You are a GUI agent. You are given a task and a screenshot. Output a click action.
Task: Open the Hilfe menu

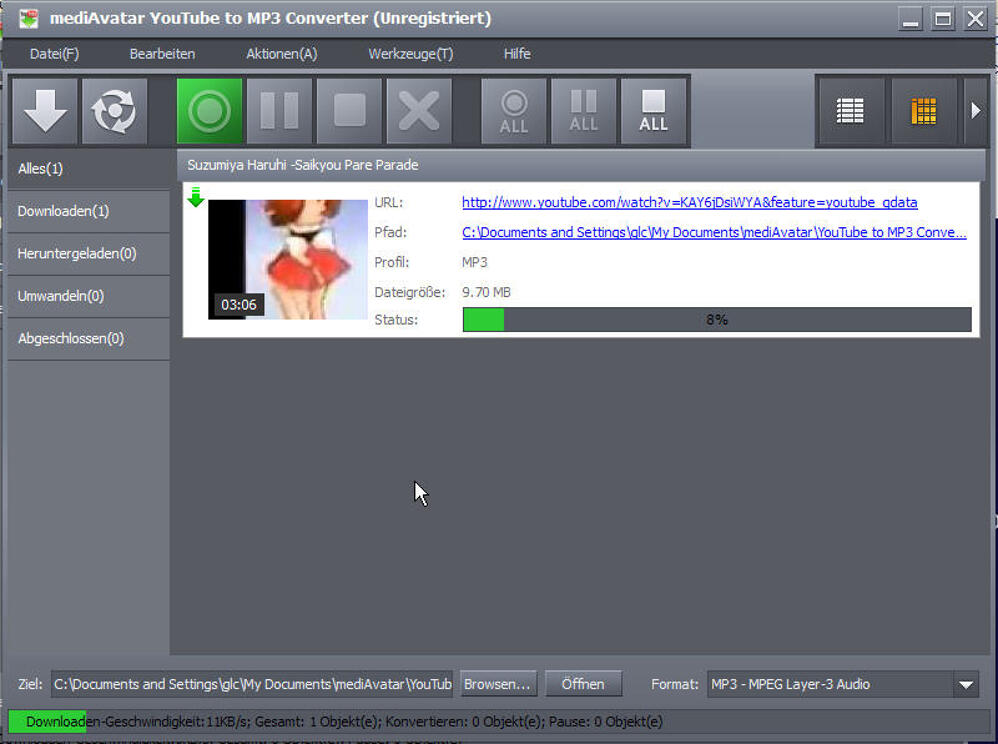point(517,54)
